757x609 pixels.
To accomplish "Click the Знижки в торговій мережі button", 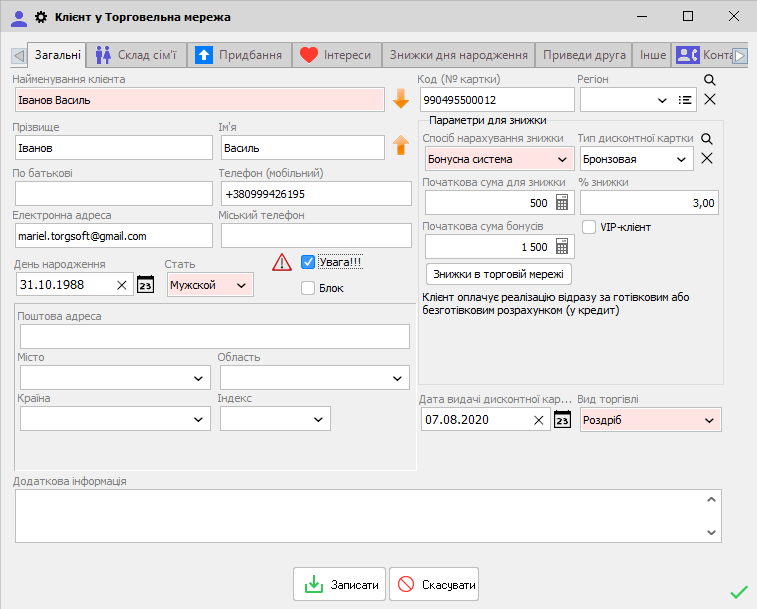I will coord(499,274).
